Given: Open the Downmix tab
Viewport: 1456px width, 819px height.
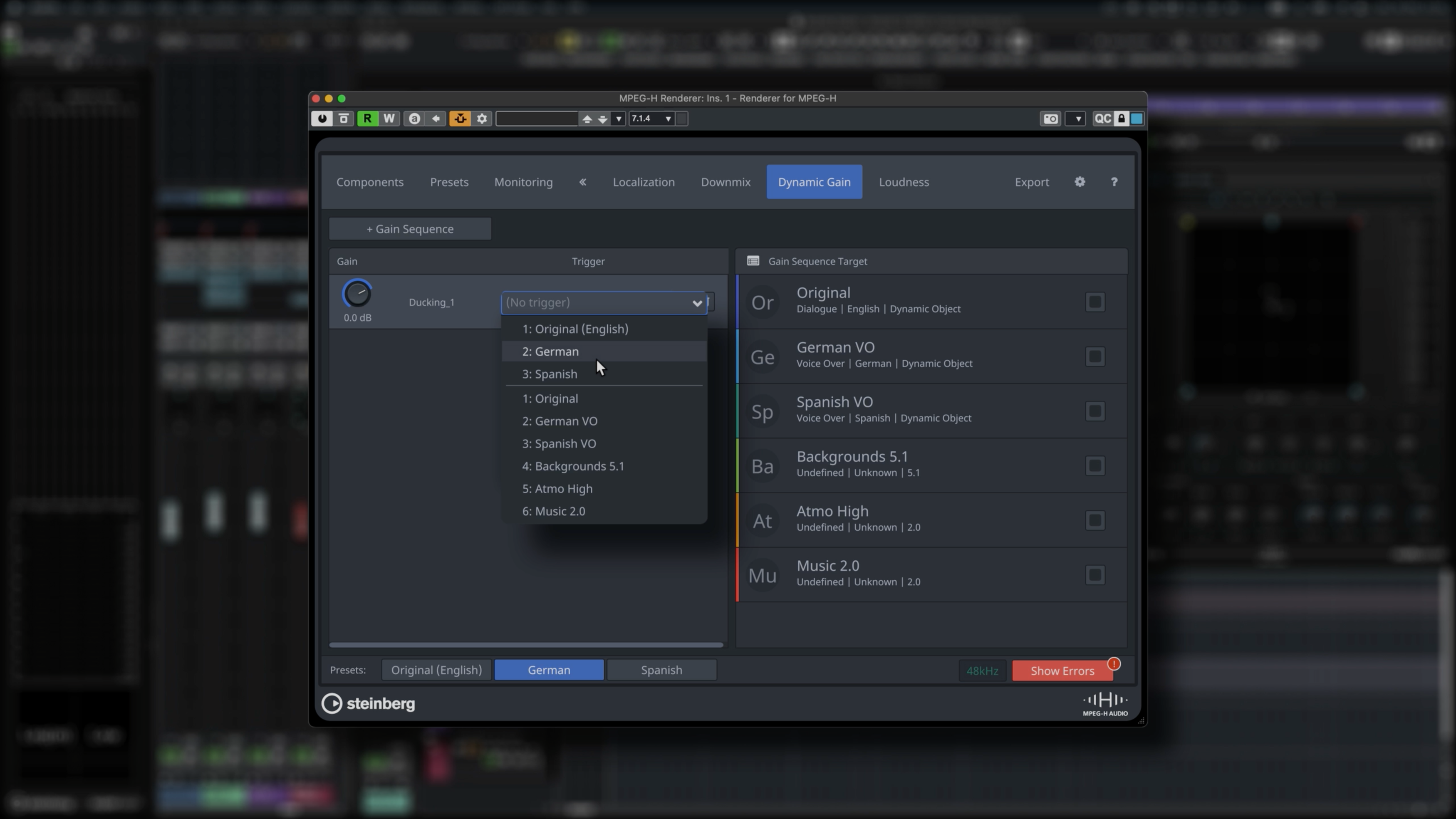Looking at the screenshot, I should click(725, 182).
